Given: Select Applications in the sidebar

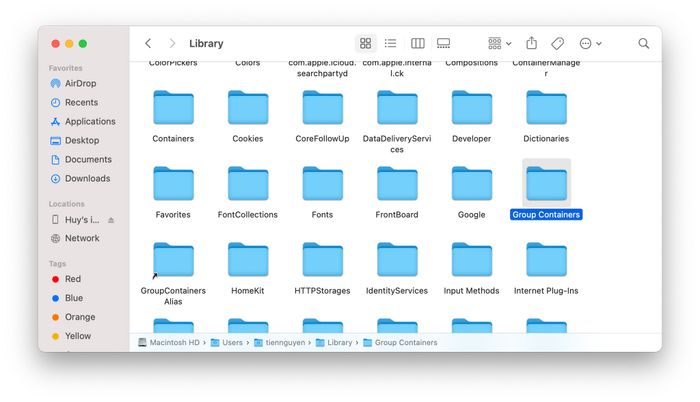Looking at the screenshot, I should pos(89,121).
